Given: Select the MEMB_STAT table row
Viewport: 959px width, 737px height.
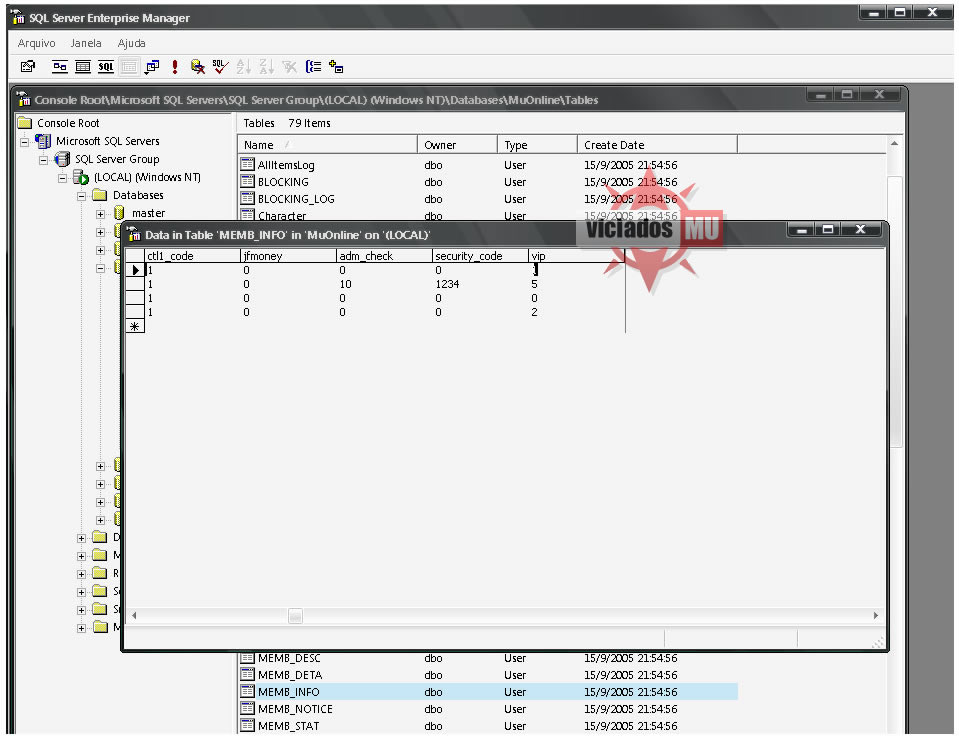Looking at the screenshot, I should 488,725.
